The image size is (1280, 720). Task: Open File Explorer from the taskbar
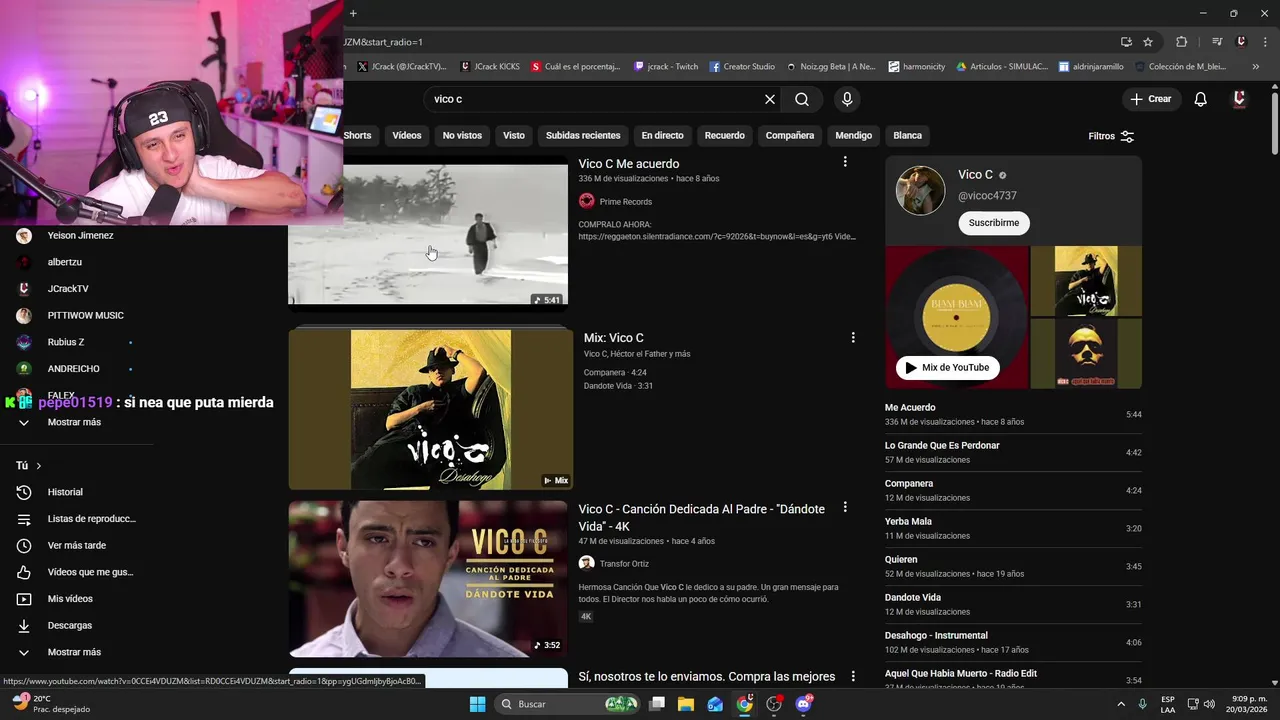[686, 704]
